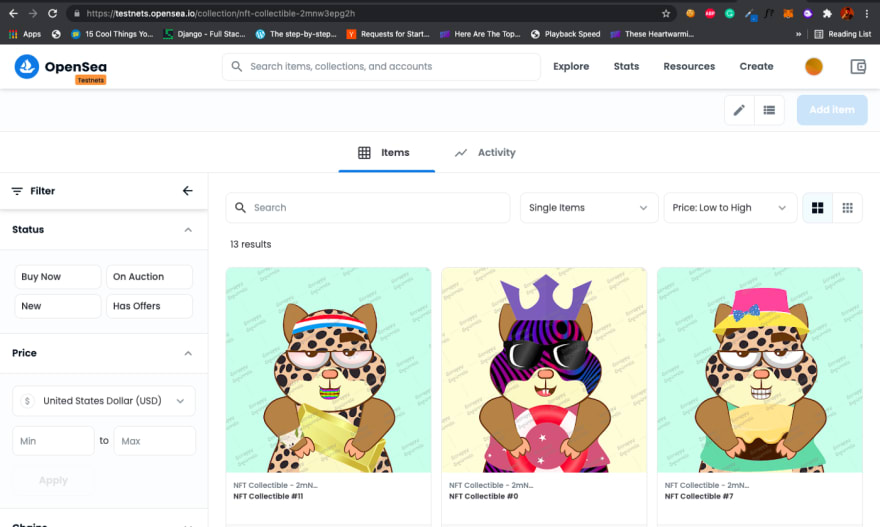Screen dimensions: 880x527
Task: Focus the top OpenSea search bar
Action: 381,66
